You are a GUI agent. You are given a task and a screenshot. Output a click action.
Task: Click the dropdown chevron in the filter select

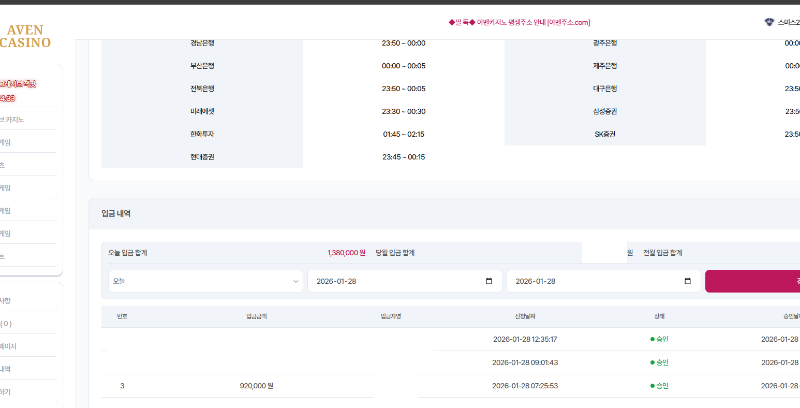296,281
